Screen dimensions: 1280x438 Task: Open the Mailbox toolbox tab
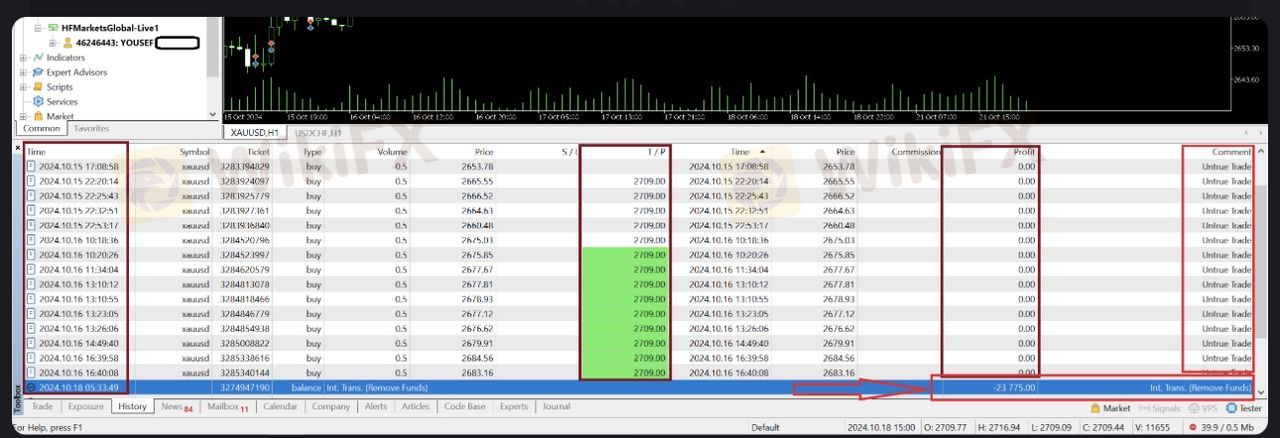pos(228,407)
